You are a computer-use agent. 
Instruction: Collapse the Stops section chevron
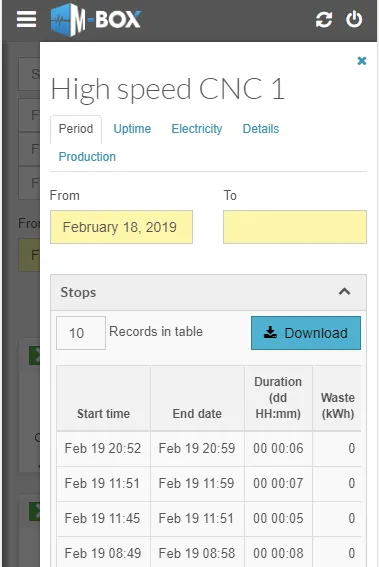click(x=344, y=291)
